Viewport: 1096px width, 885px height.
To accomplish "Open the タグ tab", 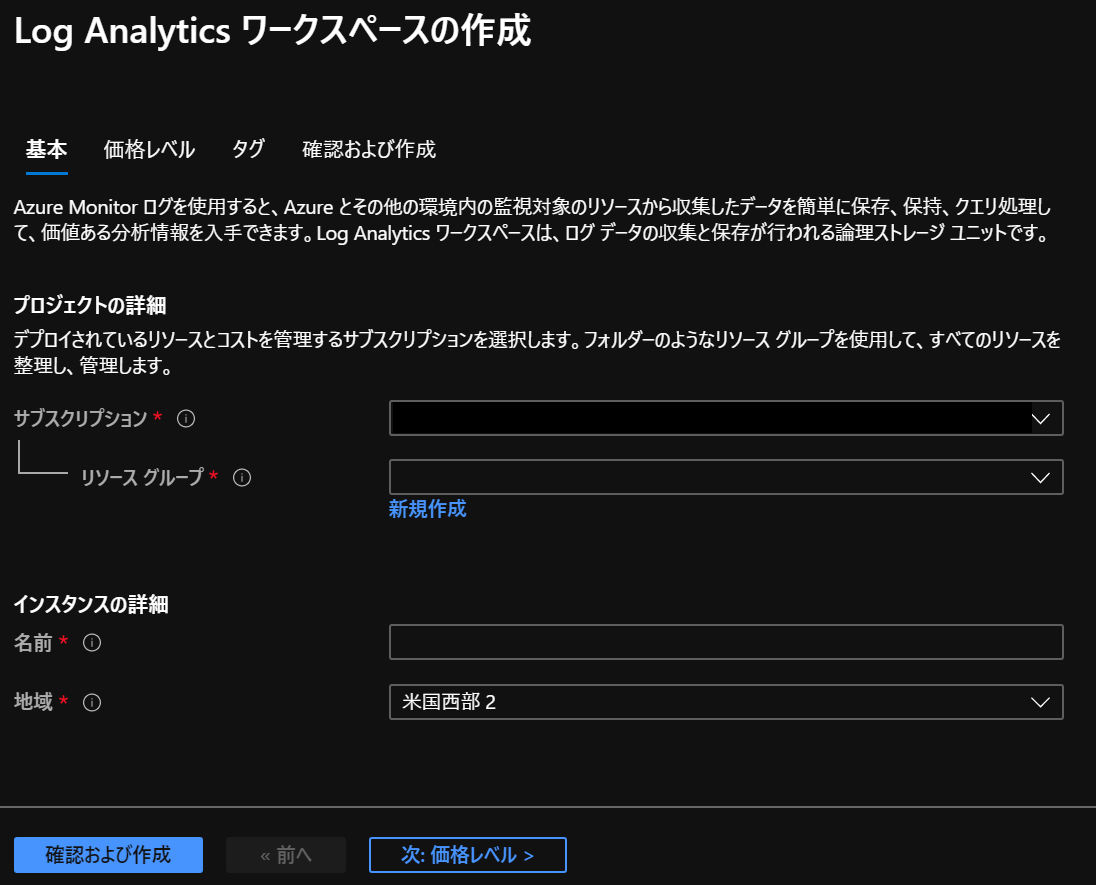I will coord(248,149).
